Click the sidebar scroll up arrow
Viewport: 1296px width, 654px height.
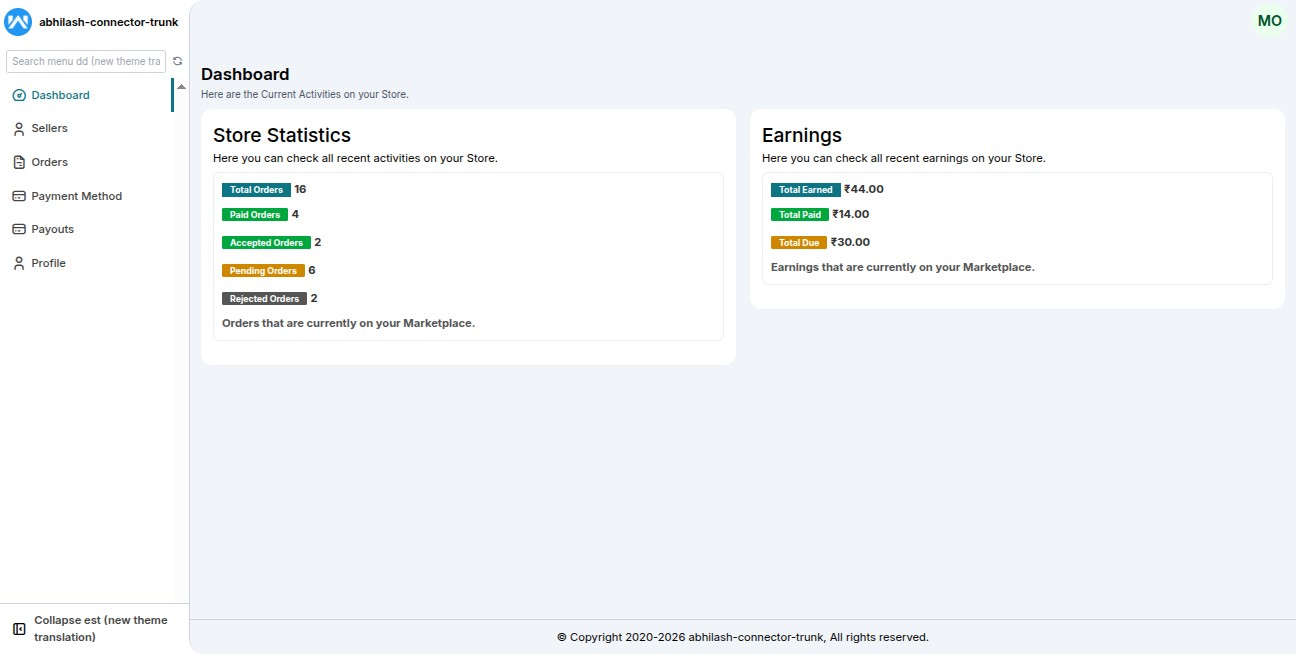tap(181, 87)
